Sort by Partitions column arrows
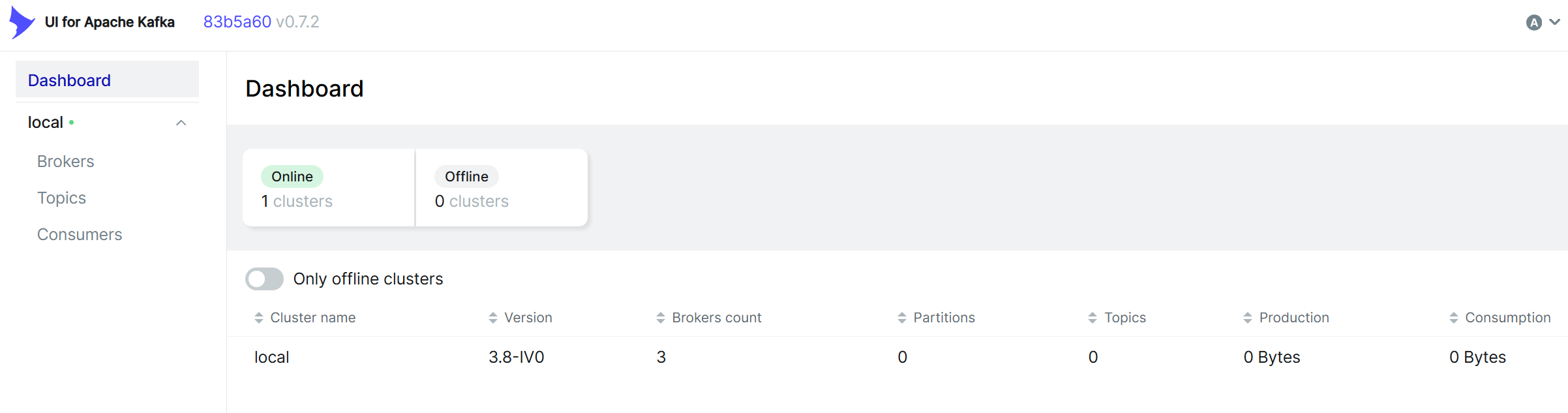 pyautogui.click(x=902, y=318)
